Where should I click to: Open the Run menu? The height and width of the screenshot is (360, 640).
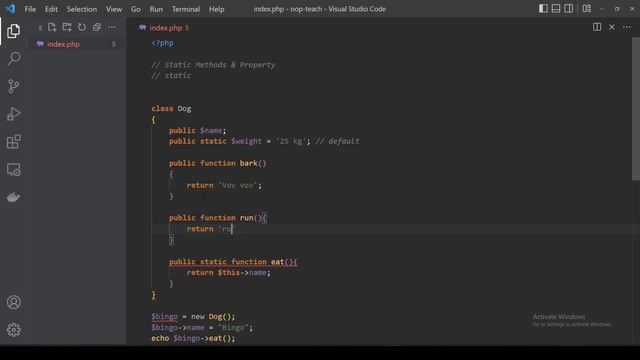[x=156, y=9]
